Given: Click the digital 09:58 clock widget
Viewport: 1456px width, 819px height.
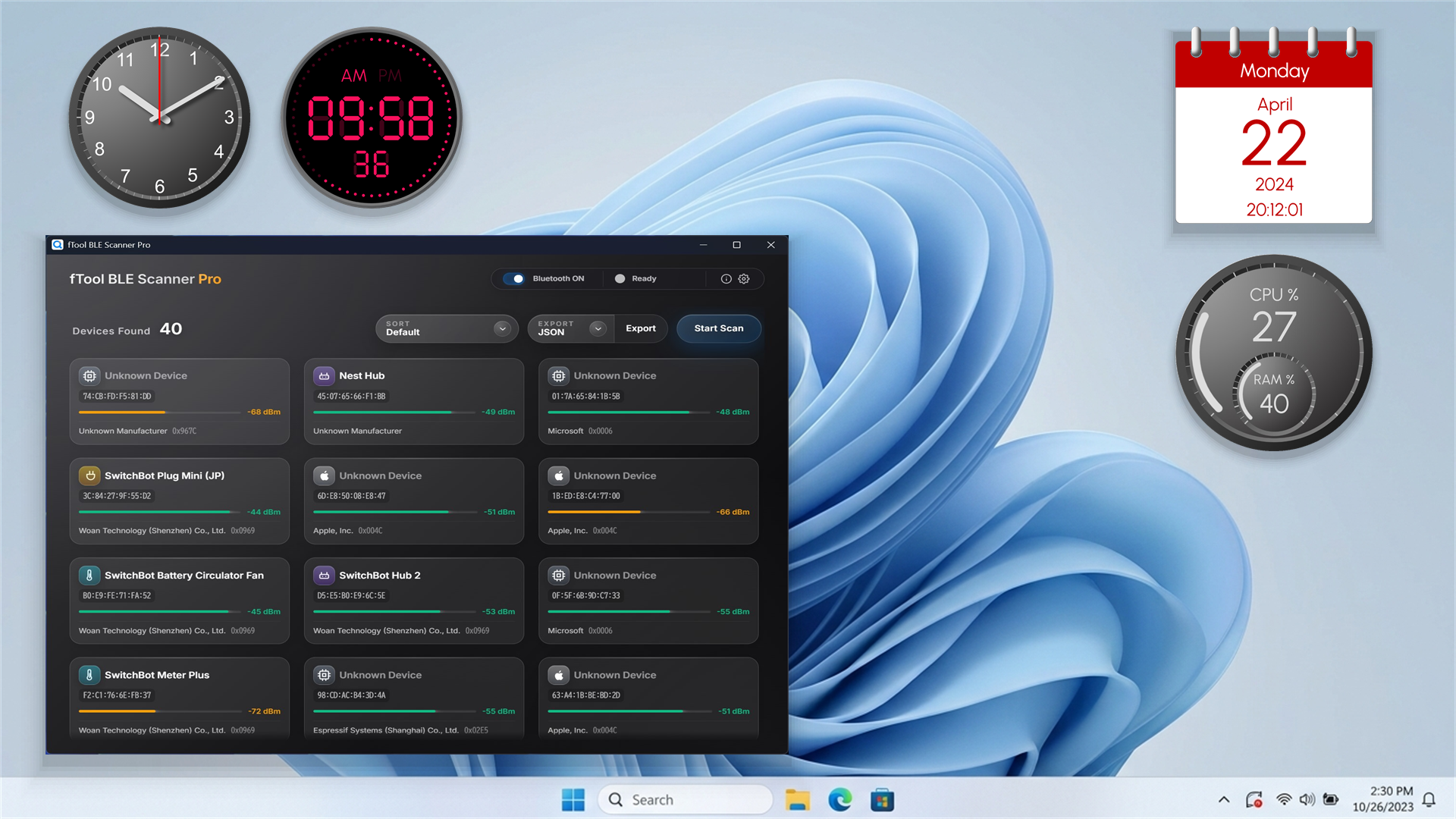Looking at the screenshot, I should (372, 118).
